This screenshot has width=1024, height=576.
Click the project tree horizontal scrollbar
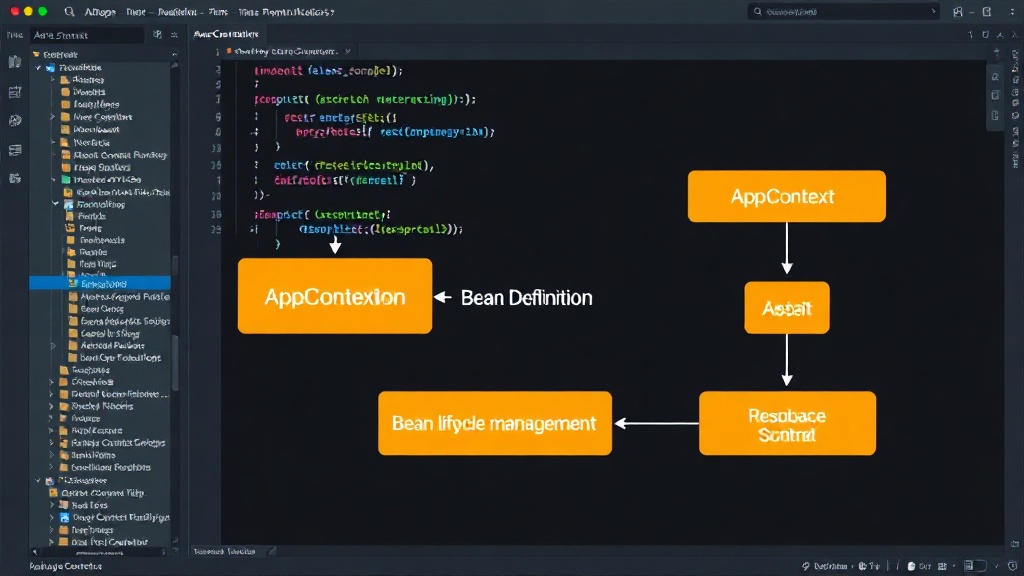pyautogui.click(x=99, y=552)
